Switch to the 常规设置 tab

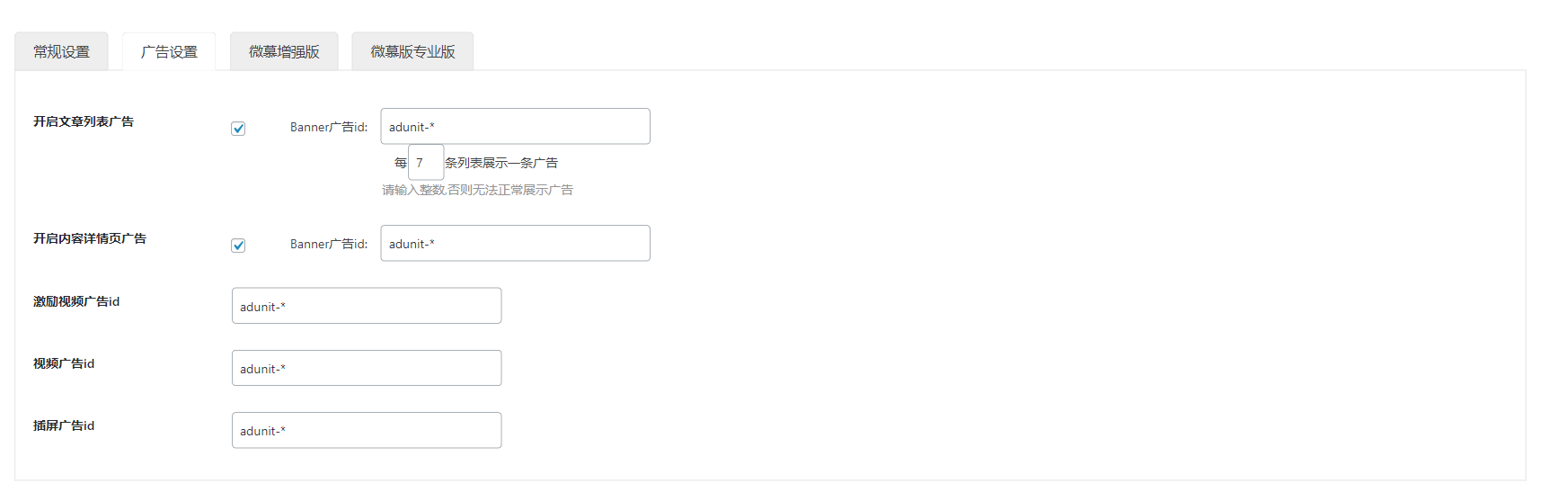click(61, 51)
